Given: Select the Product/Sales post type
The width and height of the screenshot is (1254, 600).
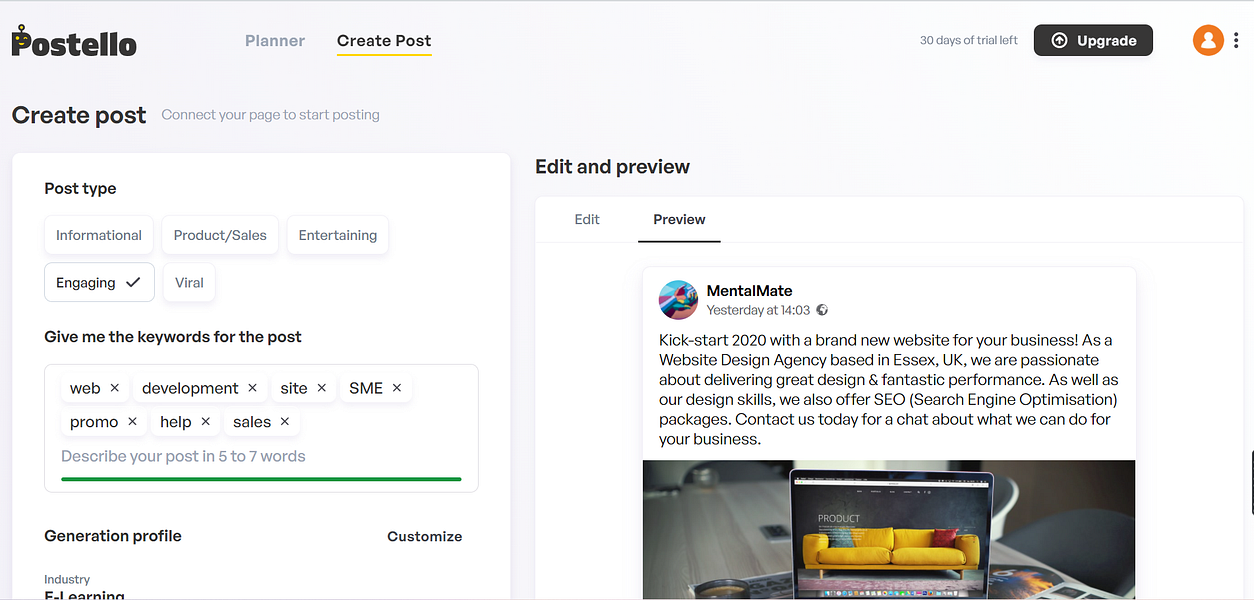Looking at the screenshot, I should coord(220,235).
